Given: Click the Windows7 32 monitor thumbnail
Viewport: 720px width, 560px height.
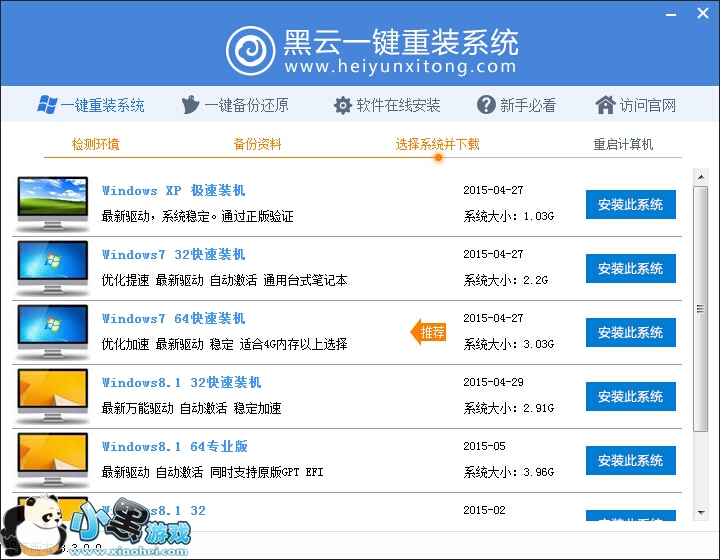Looking at the screenshot, I should click(53, 268).
